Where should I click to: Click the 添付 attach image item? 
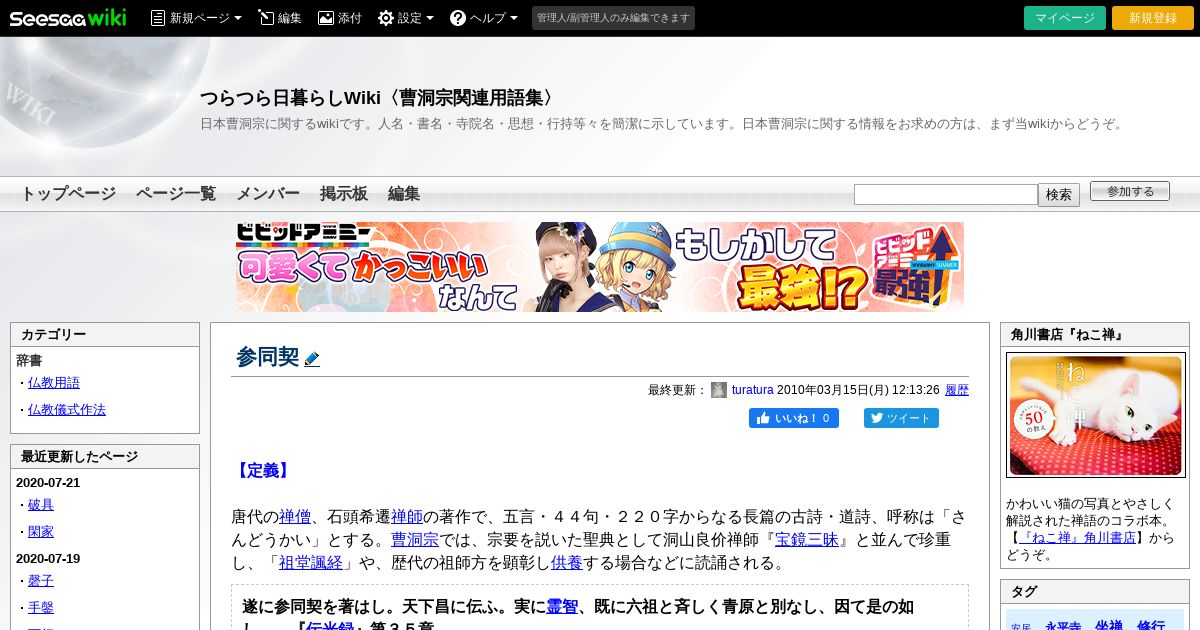point(340,18)
